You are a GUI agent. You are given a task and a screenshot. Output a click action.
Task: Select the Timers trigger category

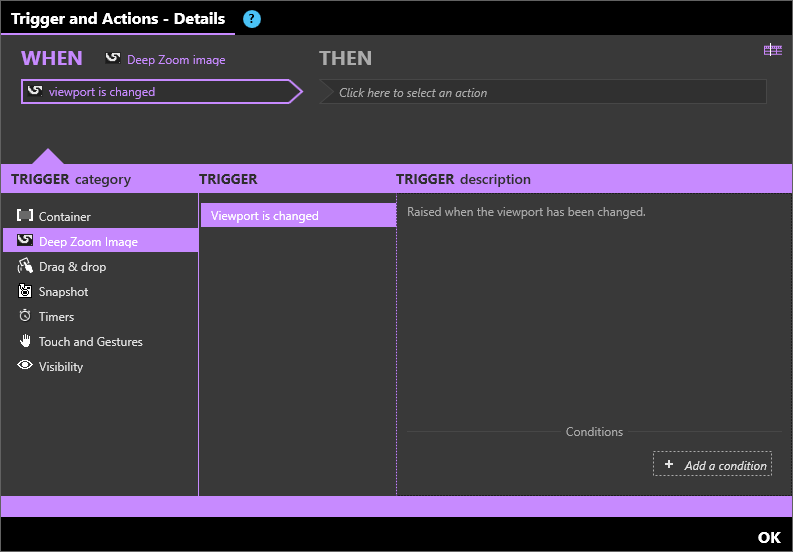[56, 317]
